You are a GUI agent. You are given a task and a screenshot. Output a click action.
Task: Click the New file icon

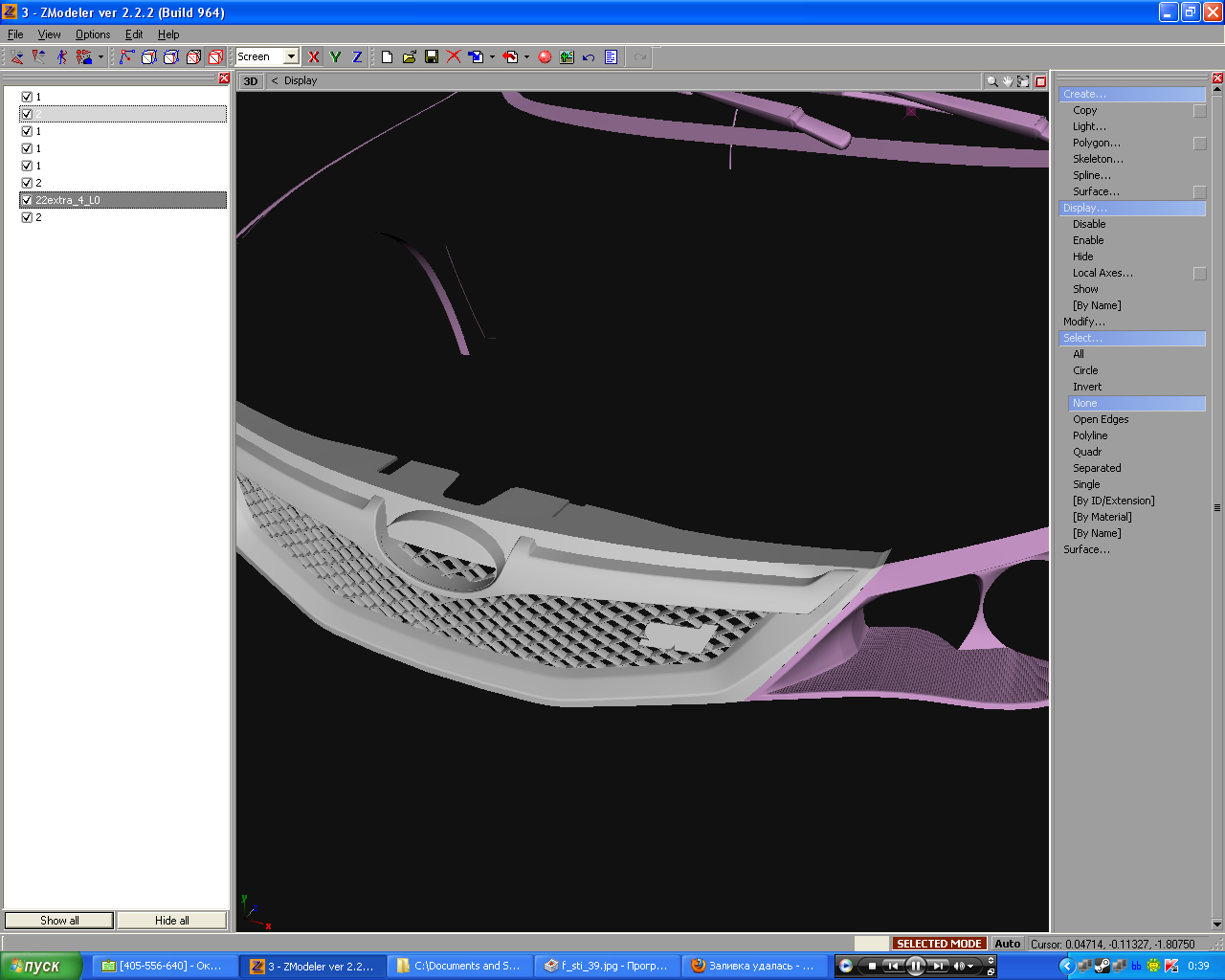coord(387,57)
